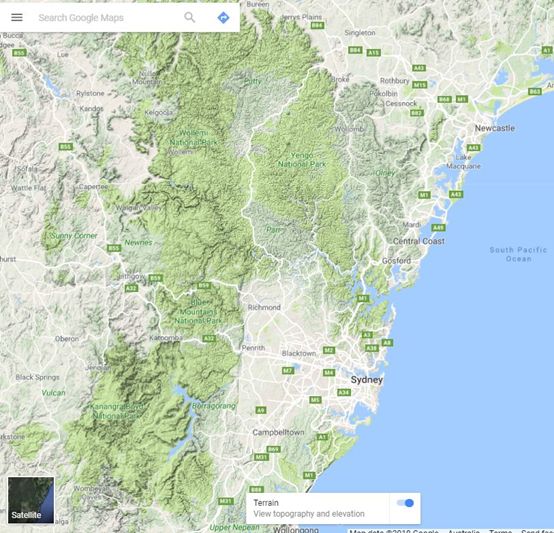Click the Katoomba label

166,338
